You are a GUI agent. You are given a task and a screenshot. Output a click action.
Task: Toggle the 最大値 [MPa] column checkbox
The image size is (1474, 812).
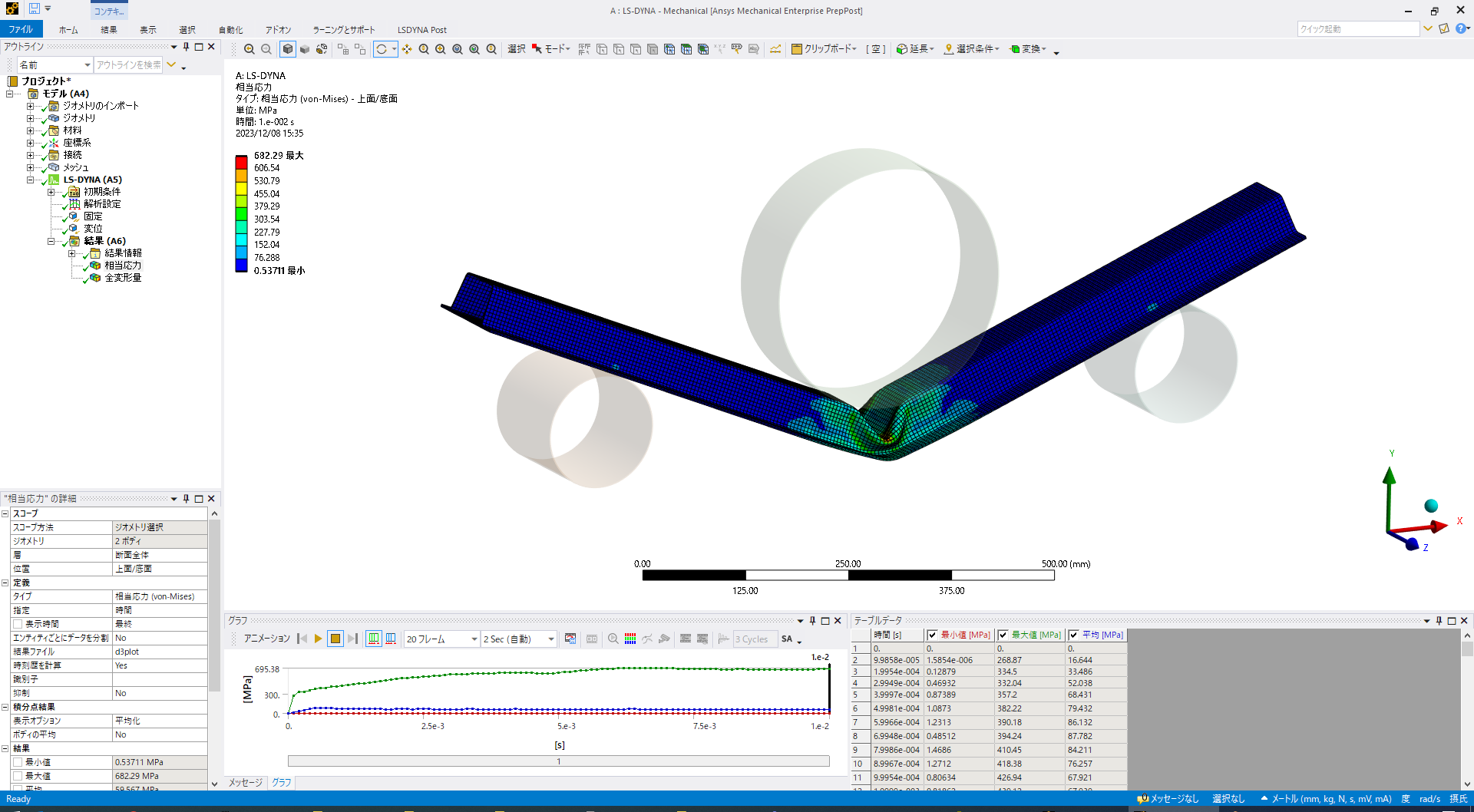pos(1003,635)
